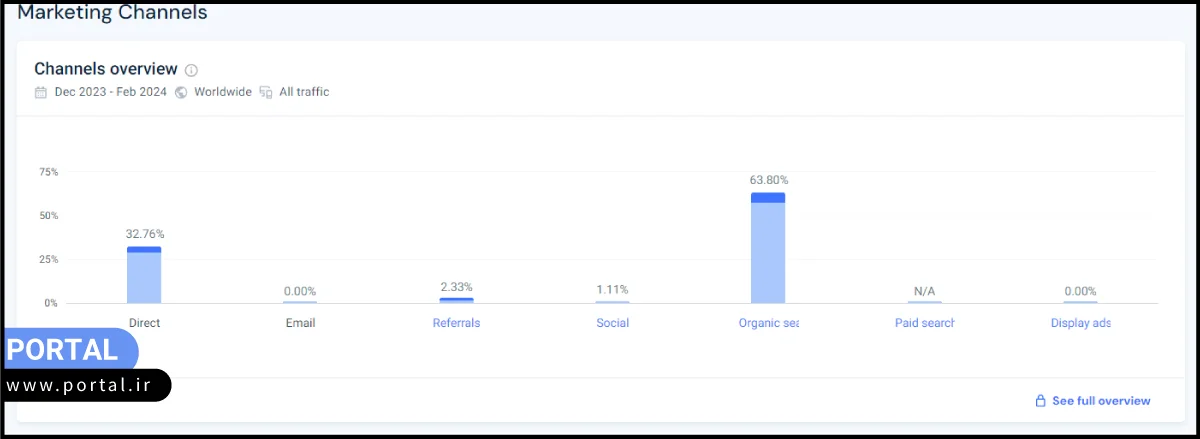Click the Direct traffic bar in chart
The height and width of the screenshot is (439, 1200).
[x=144, y=275]
